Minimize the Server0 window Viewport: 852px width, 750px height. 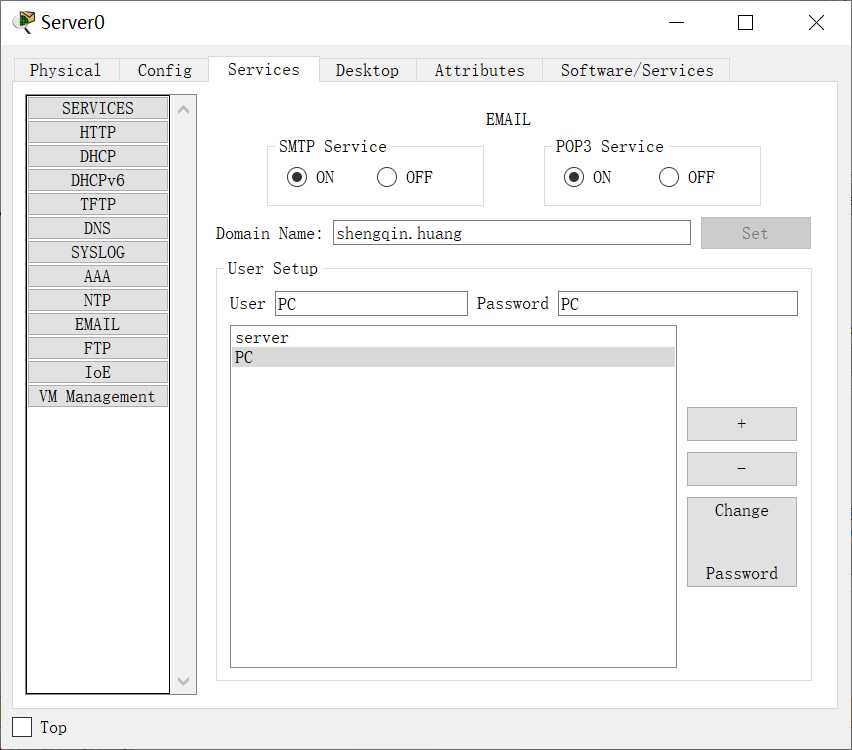[x=676, y=22]
